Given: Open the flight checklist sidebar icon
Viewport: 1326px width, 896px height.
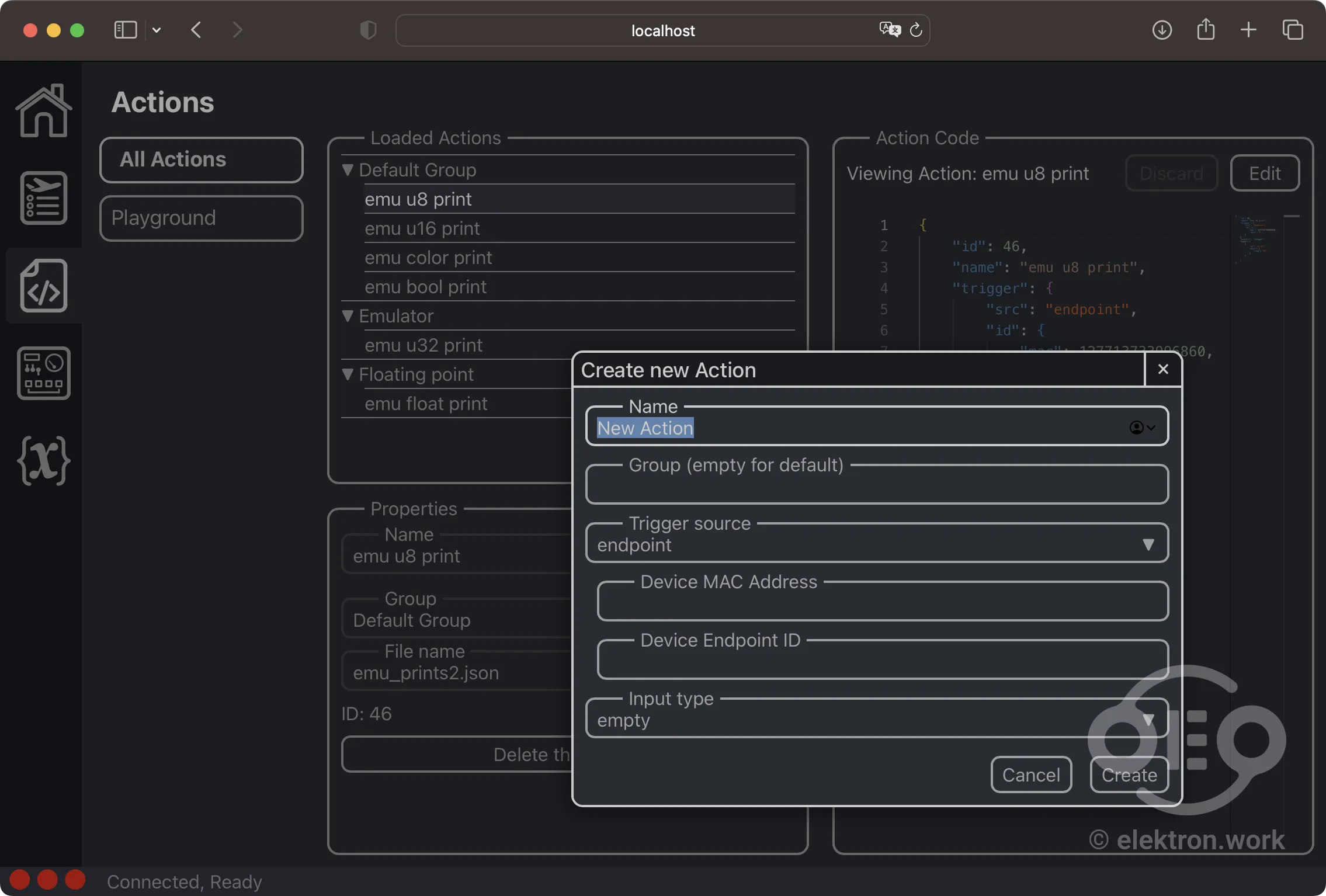Looking at the screenshot, I should (44, 198).
